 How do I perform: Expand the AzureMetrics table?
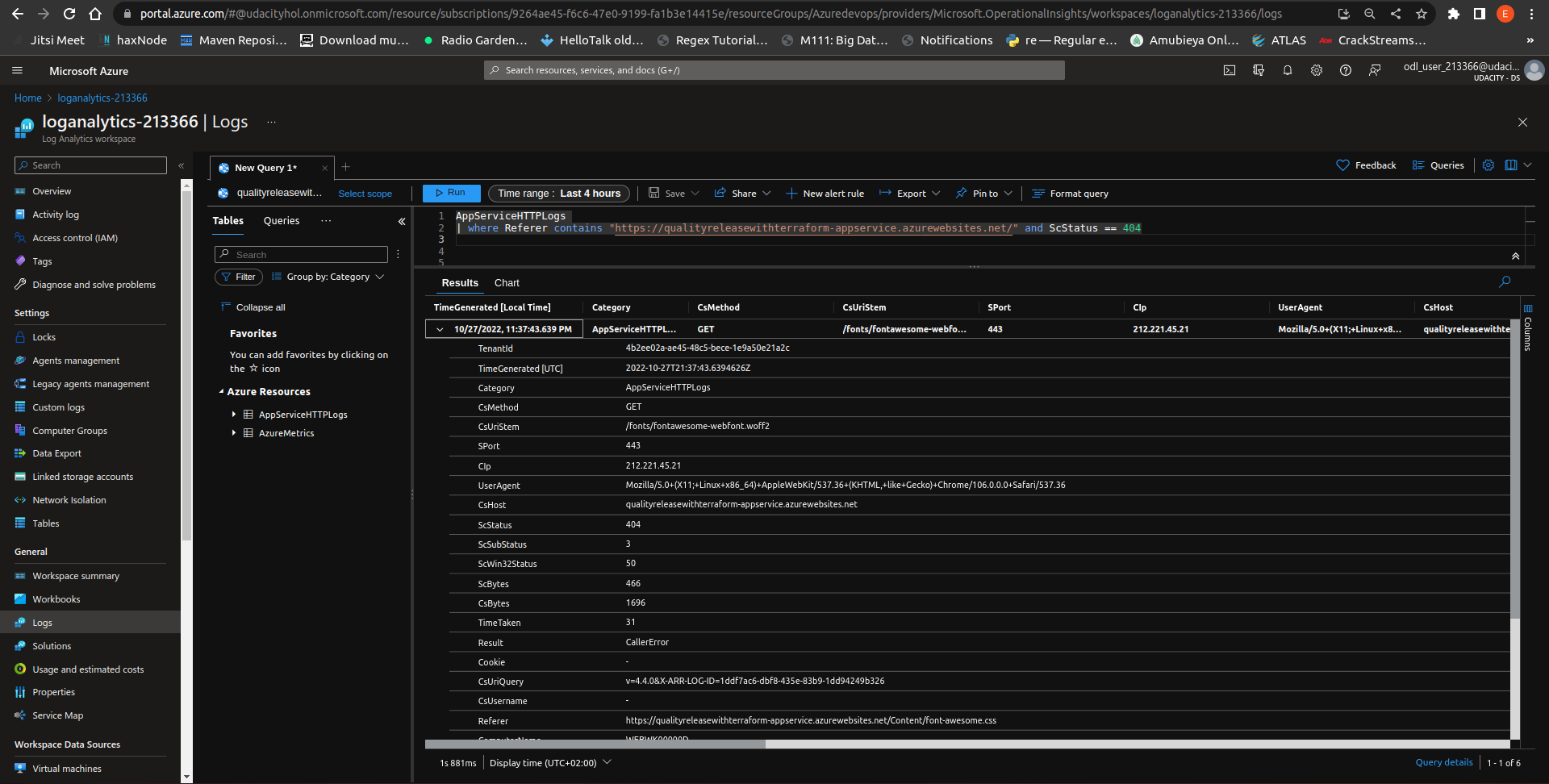pos(234,433)
